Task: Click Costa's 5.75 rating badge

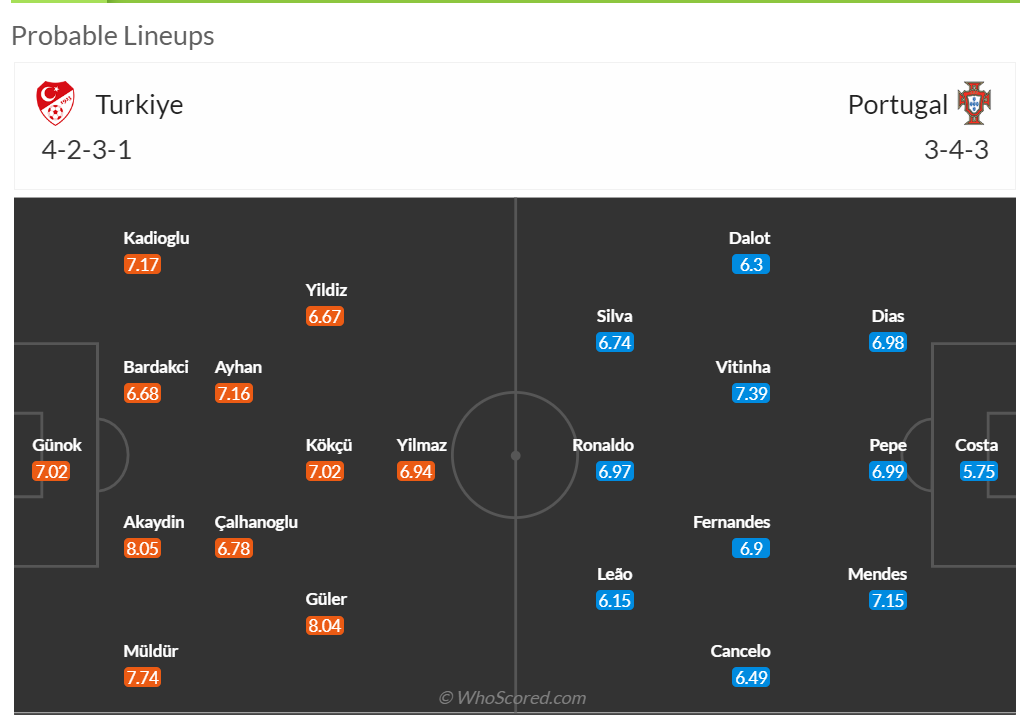Action: coord(979,472)
